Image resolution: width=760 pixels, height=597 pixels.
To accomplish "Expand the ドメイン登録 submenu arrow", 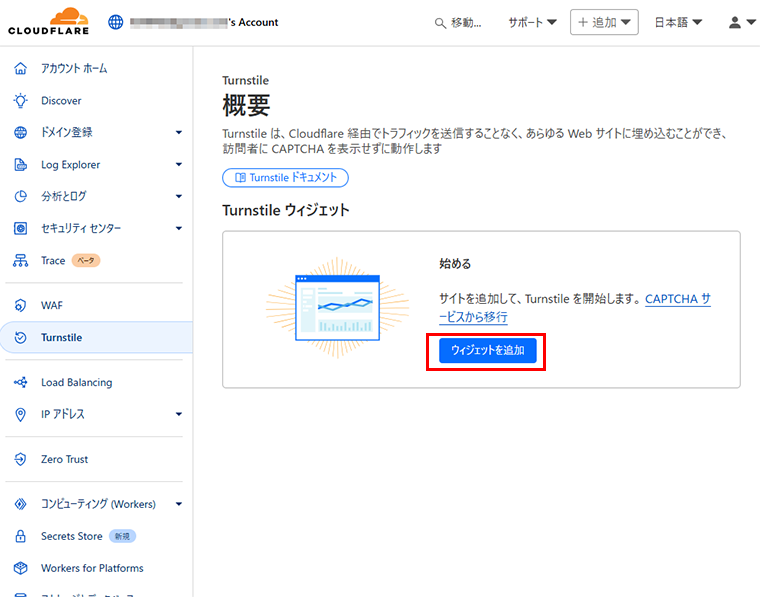I will click(x=179, y=132).
